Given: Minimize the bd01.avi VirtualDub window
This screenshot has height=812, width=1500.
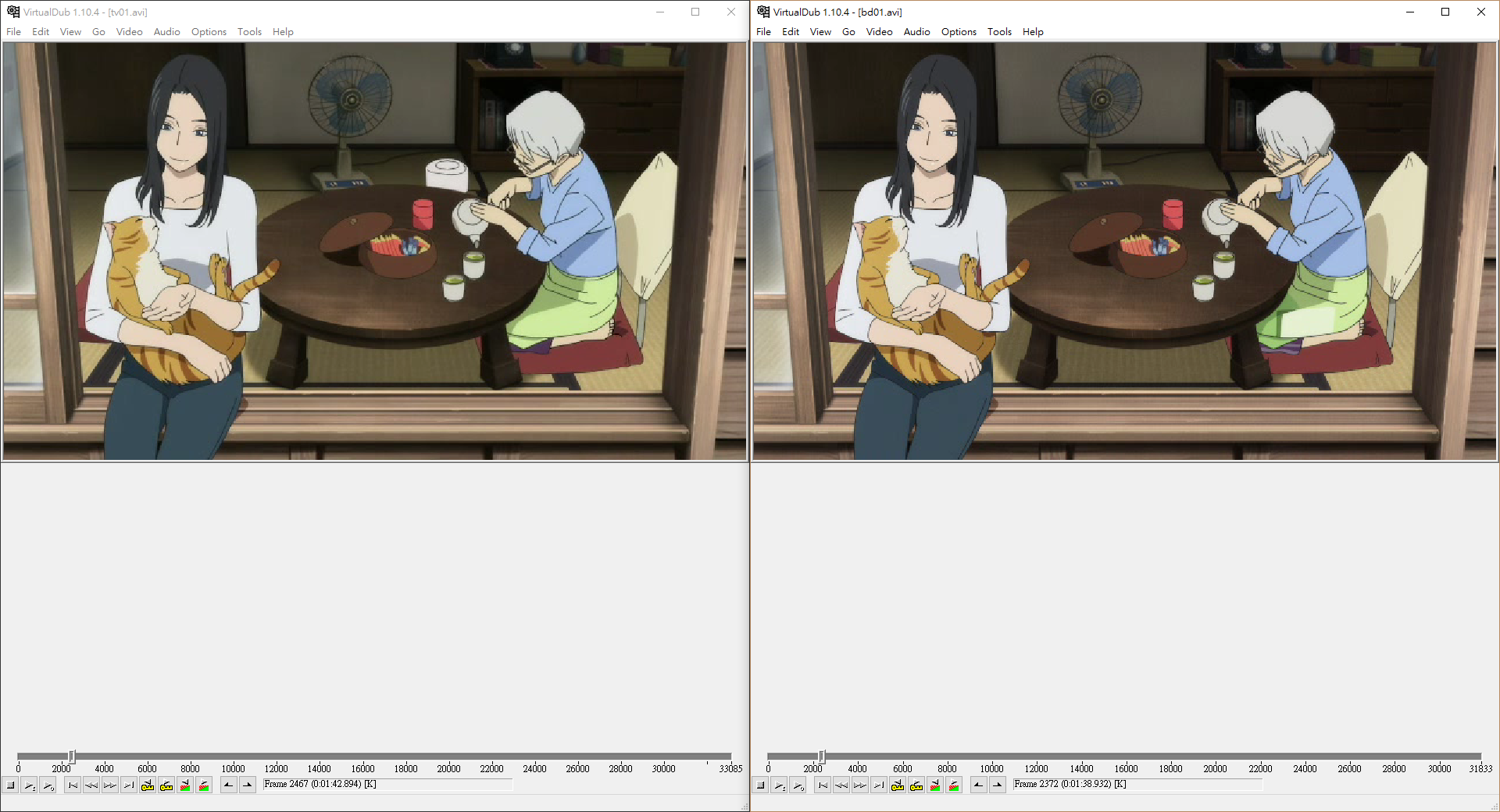Looking at the screenshot, I should point(1410,12).
